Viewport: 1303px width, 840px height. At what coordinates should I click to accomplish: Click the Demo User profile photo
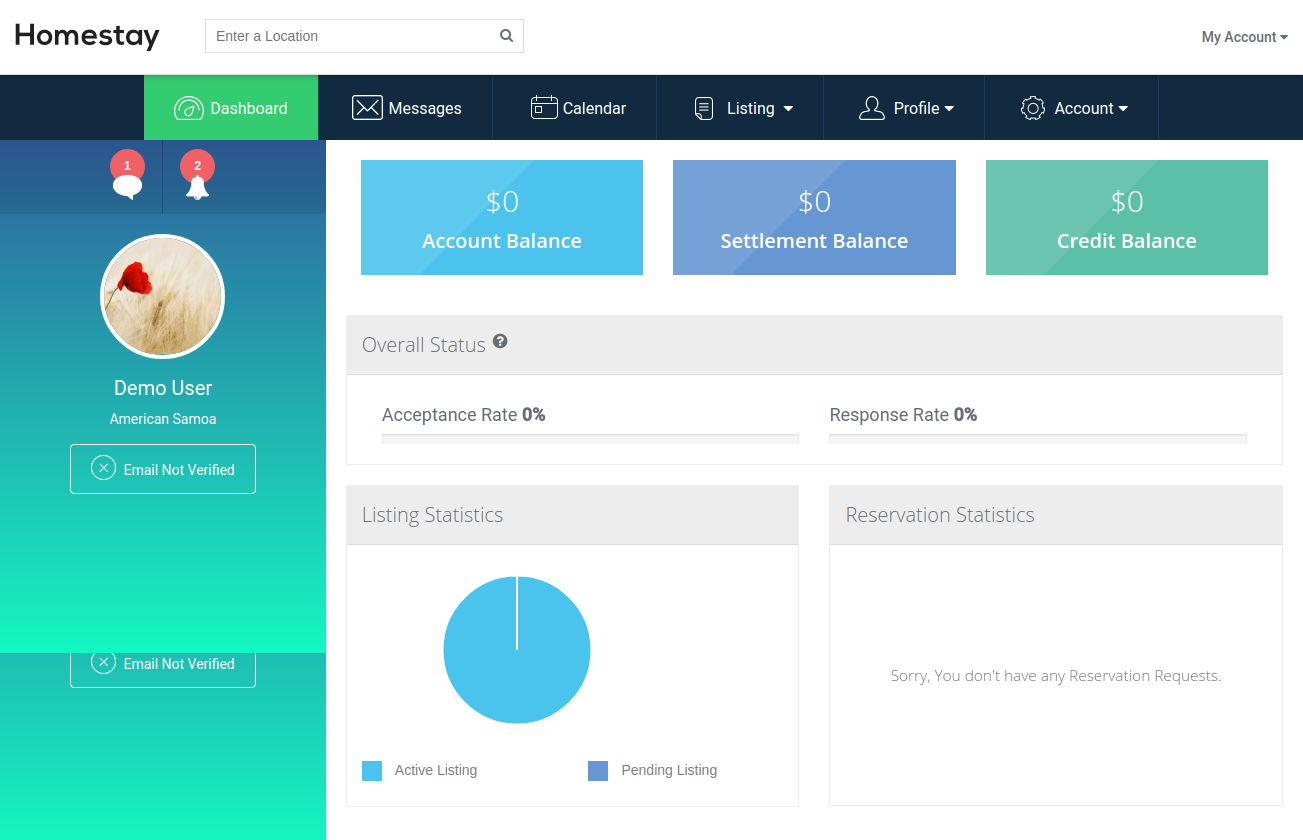[x=163, y=296]
